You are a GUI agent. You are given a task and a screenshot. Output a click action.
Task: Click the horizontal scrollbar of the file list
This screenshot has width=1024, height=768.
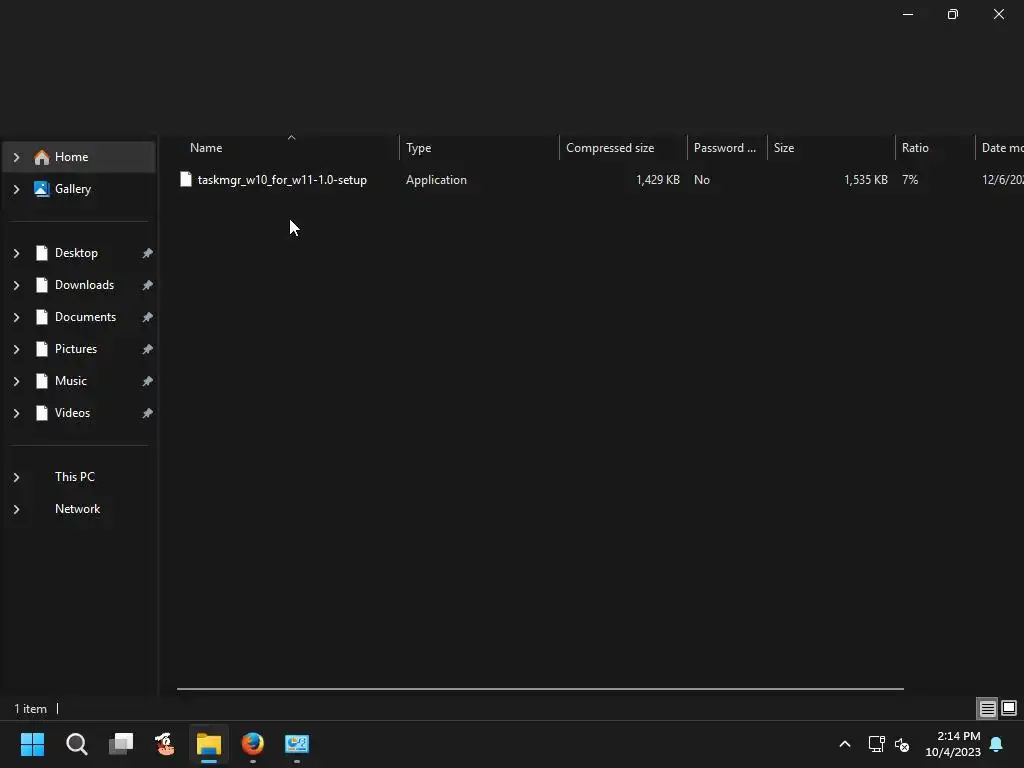[540, 688]
